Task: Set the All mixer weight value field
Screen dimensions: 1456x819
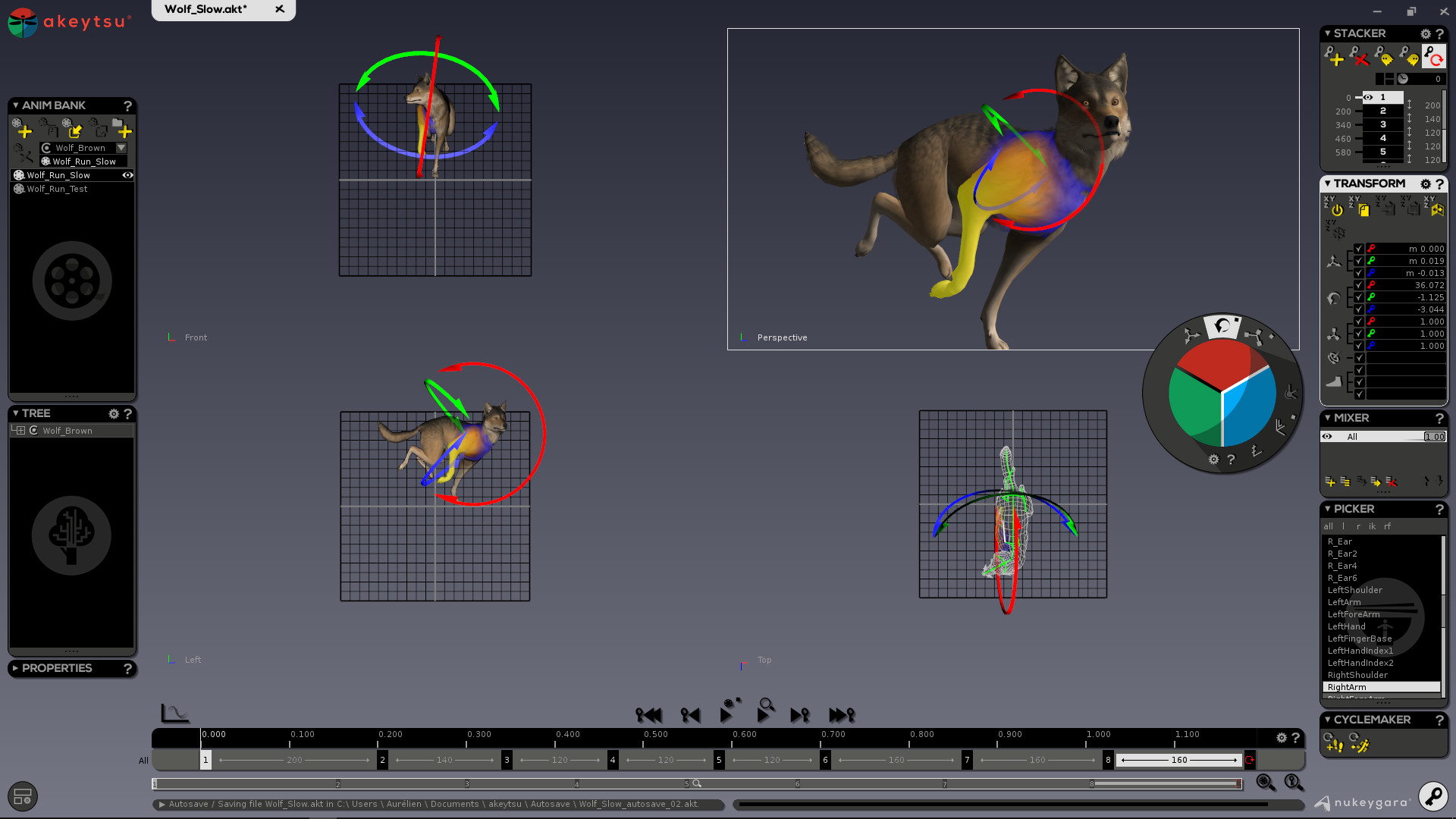Action: pos(1436,437)
